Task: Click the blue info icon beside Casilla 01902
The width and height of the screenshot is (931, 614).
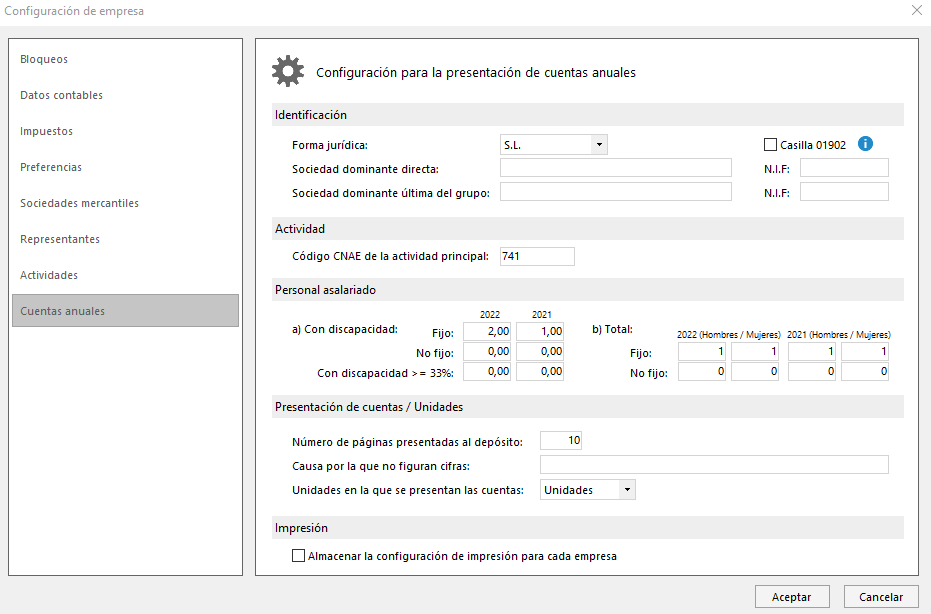Action: (x=865, y=144)
